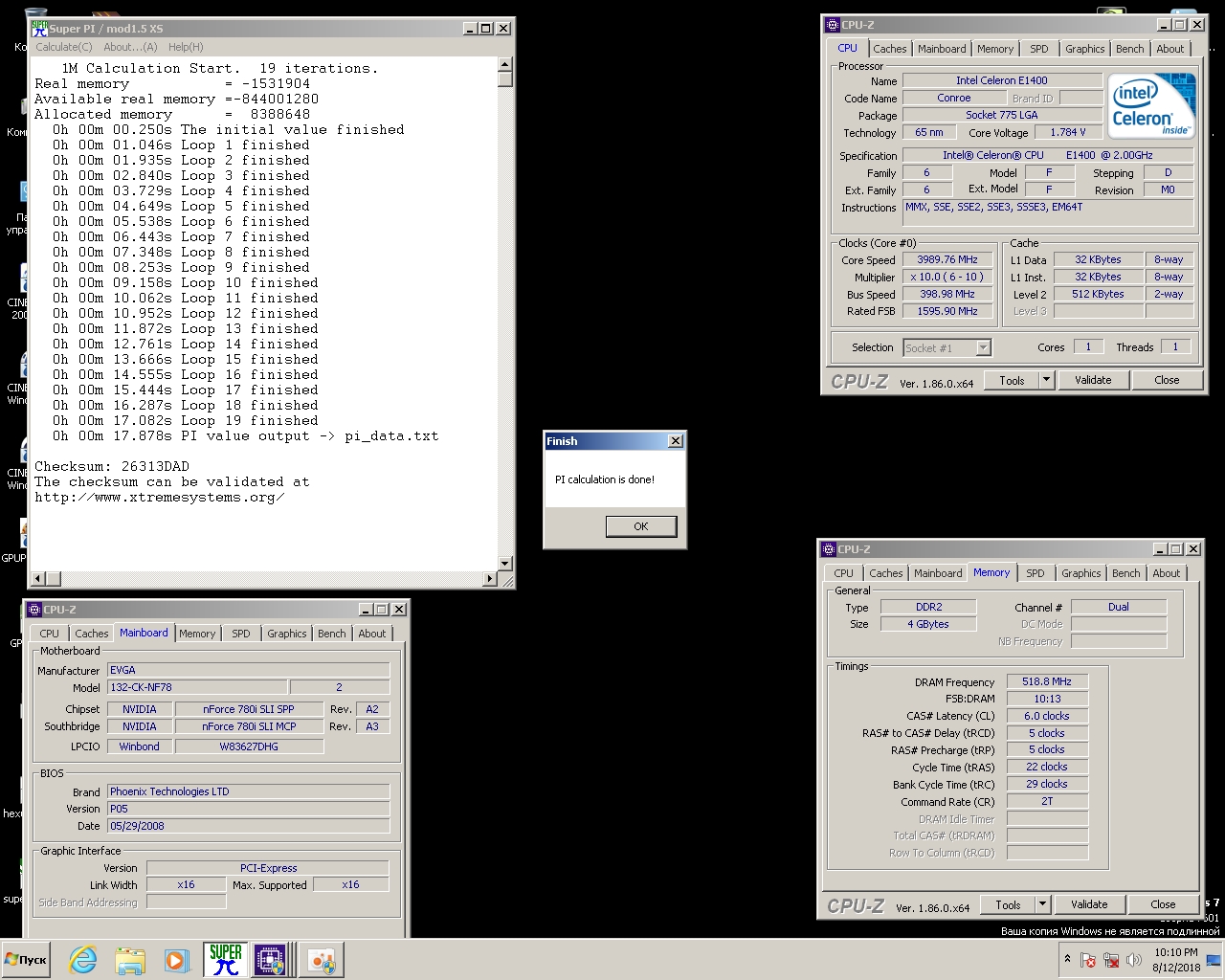1225x980 pixels.
Task: Open the Socket #1 selection dropdown
Action: 947,348
